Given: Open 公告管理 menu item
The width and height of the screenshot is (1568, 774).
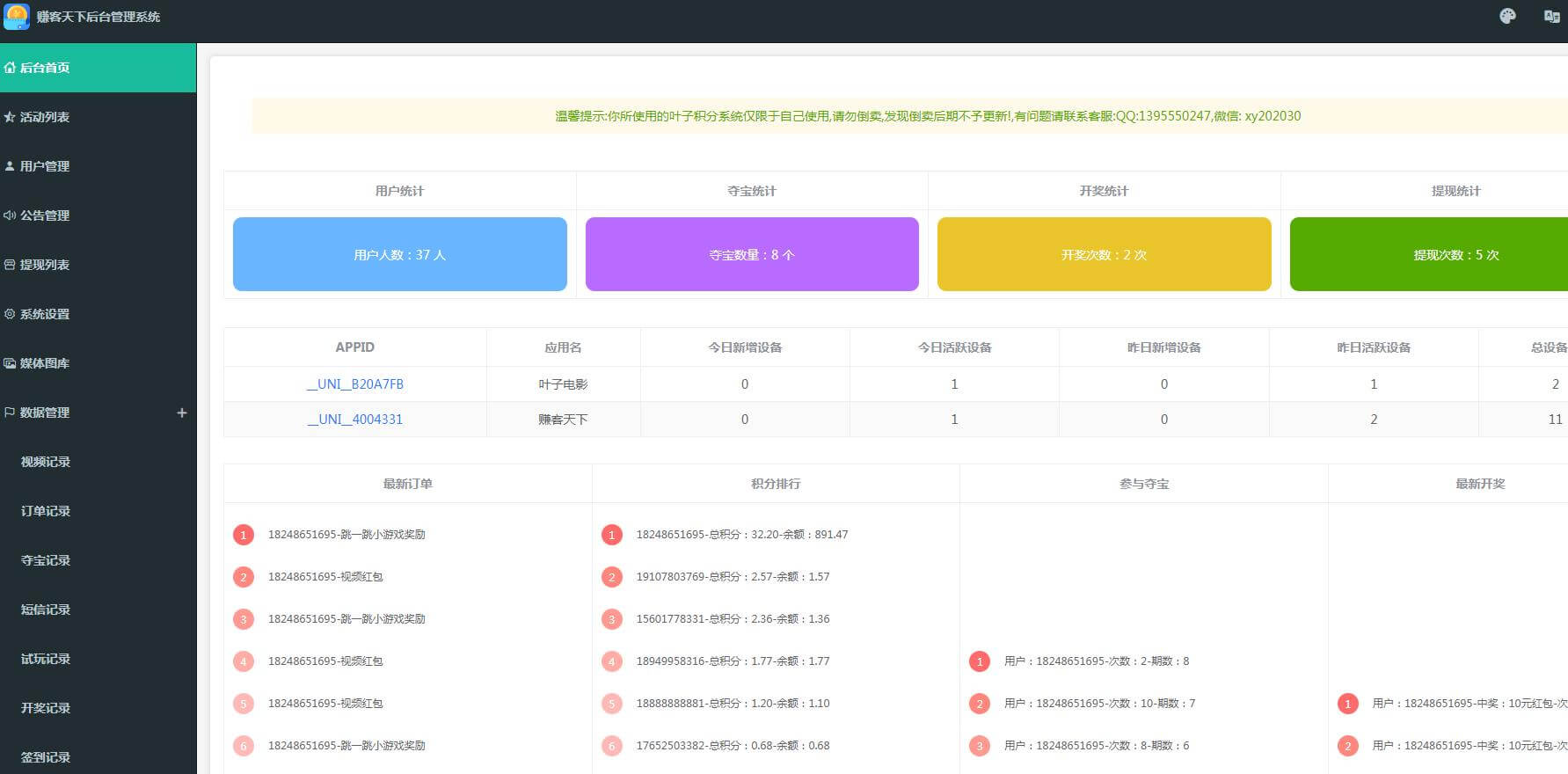Looking at the screenshot, I should (x=98, y=215).
